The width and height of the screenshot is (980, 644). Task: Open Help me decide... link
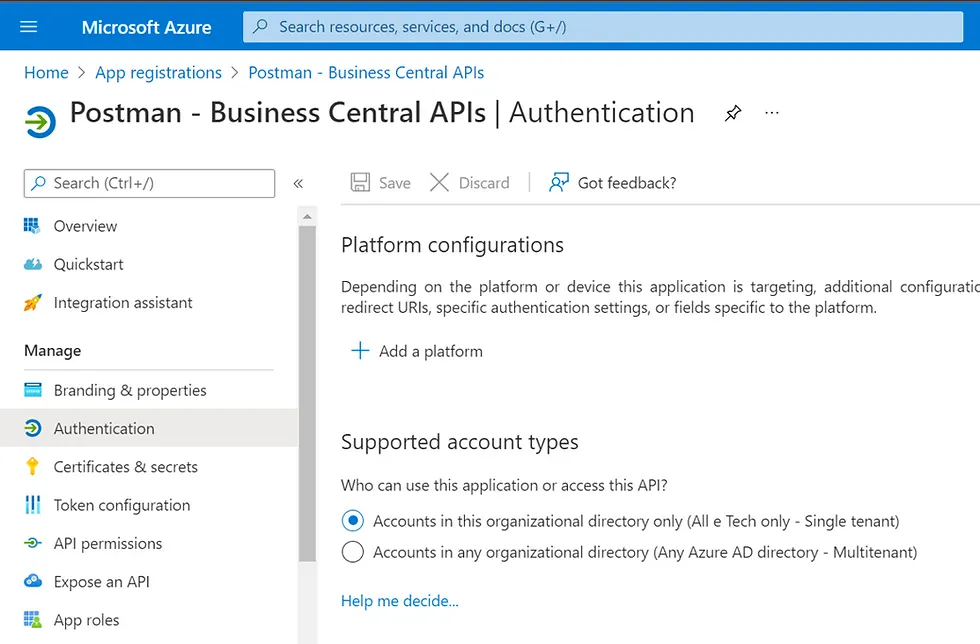pos(399,601)
